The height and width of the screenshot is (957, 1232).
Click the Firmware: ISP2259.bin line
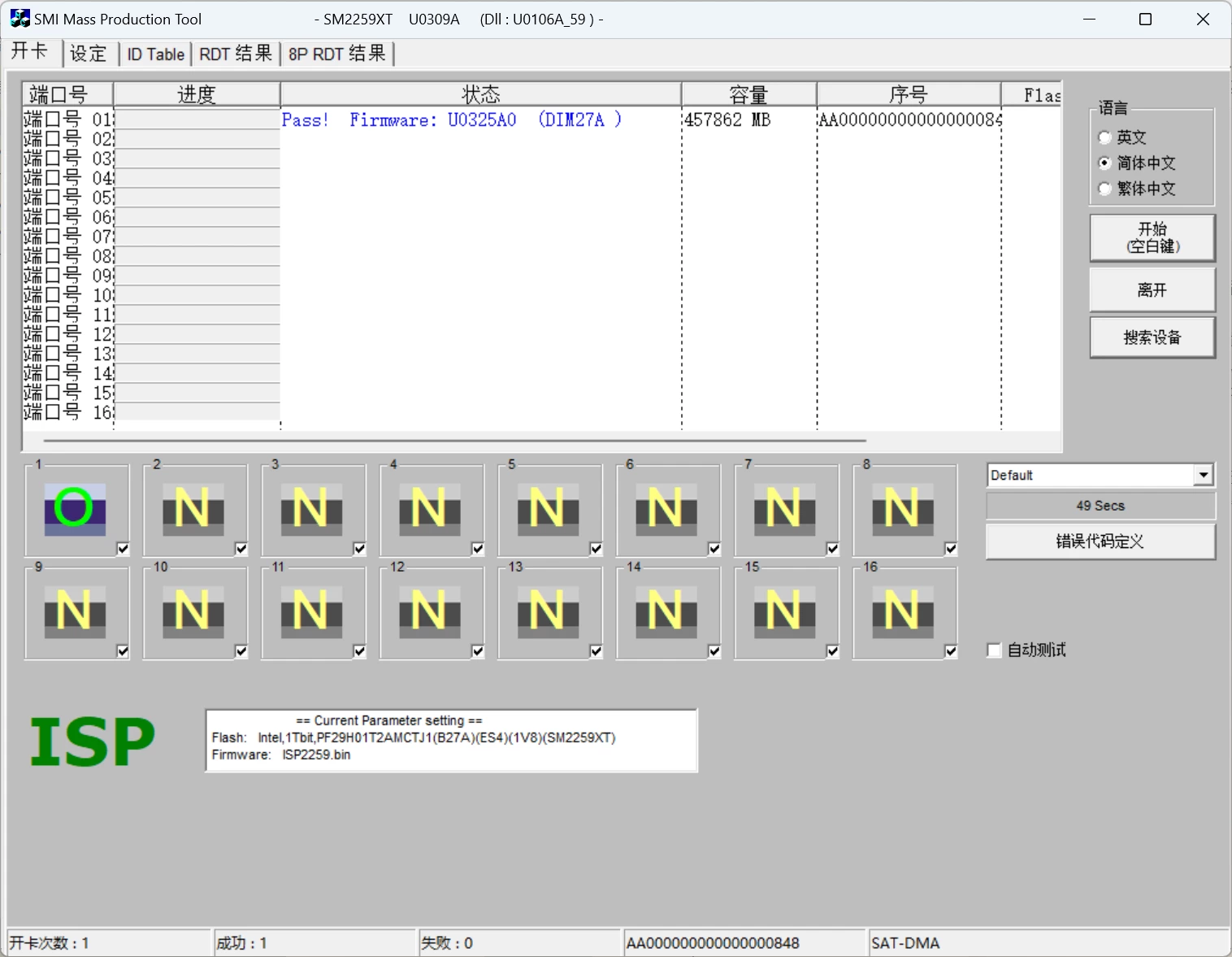click(281, 755)
